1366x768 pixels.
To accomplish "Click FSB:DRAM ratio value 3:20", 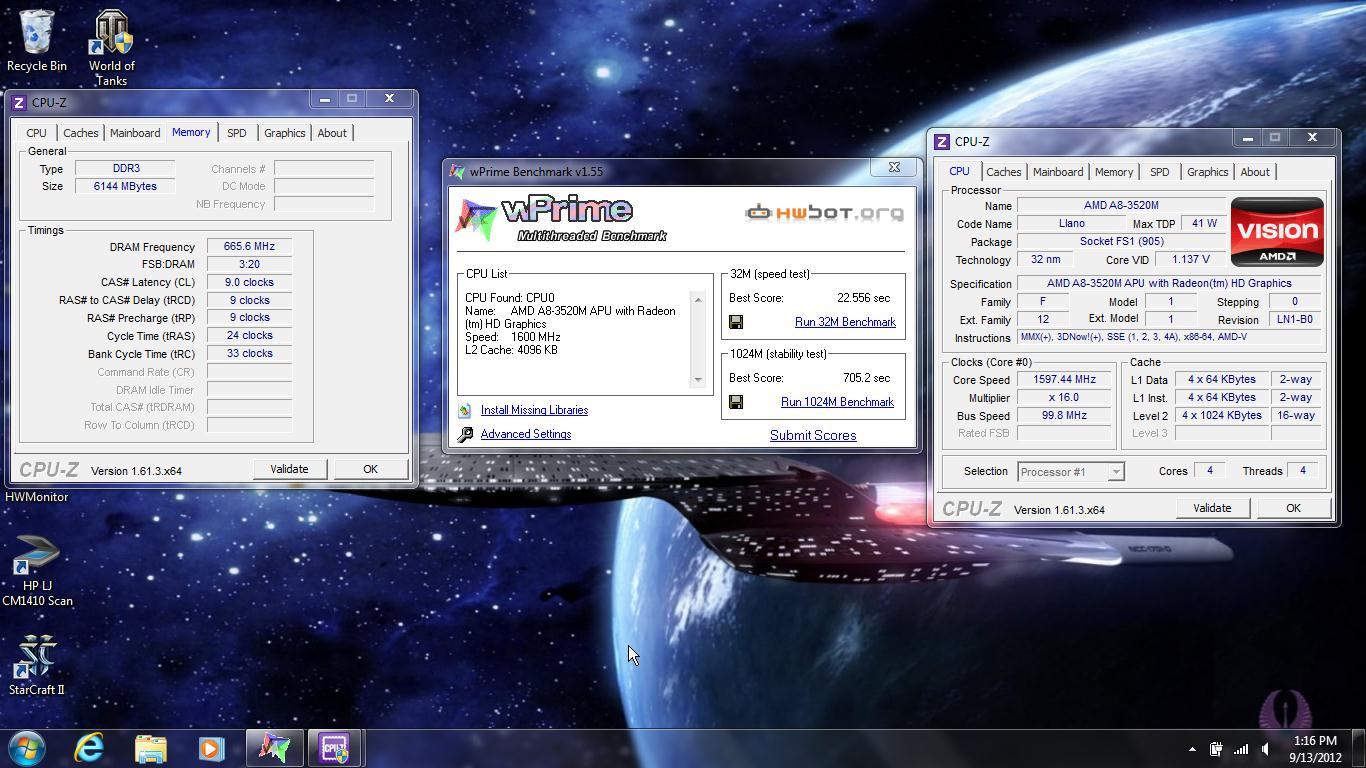I will [x=249, y=264].
